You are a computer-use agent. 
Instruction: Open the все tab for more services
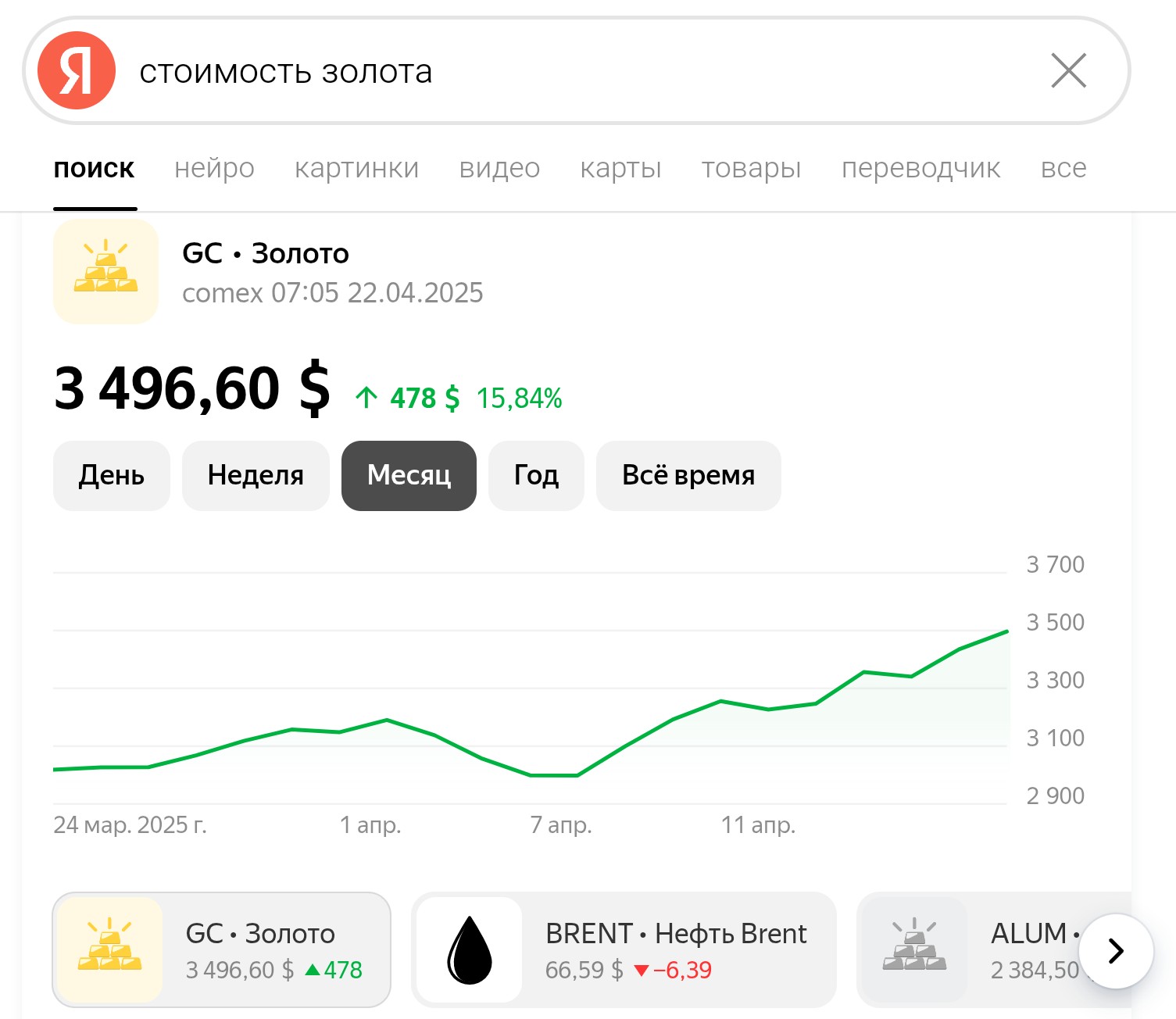(1063, 168)
